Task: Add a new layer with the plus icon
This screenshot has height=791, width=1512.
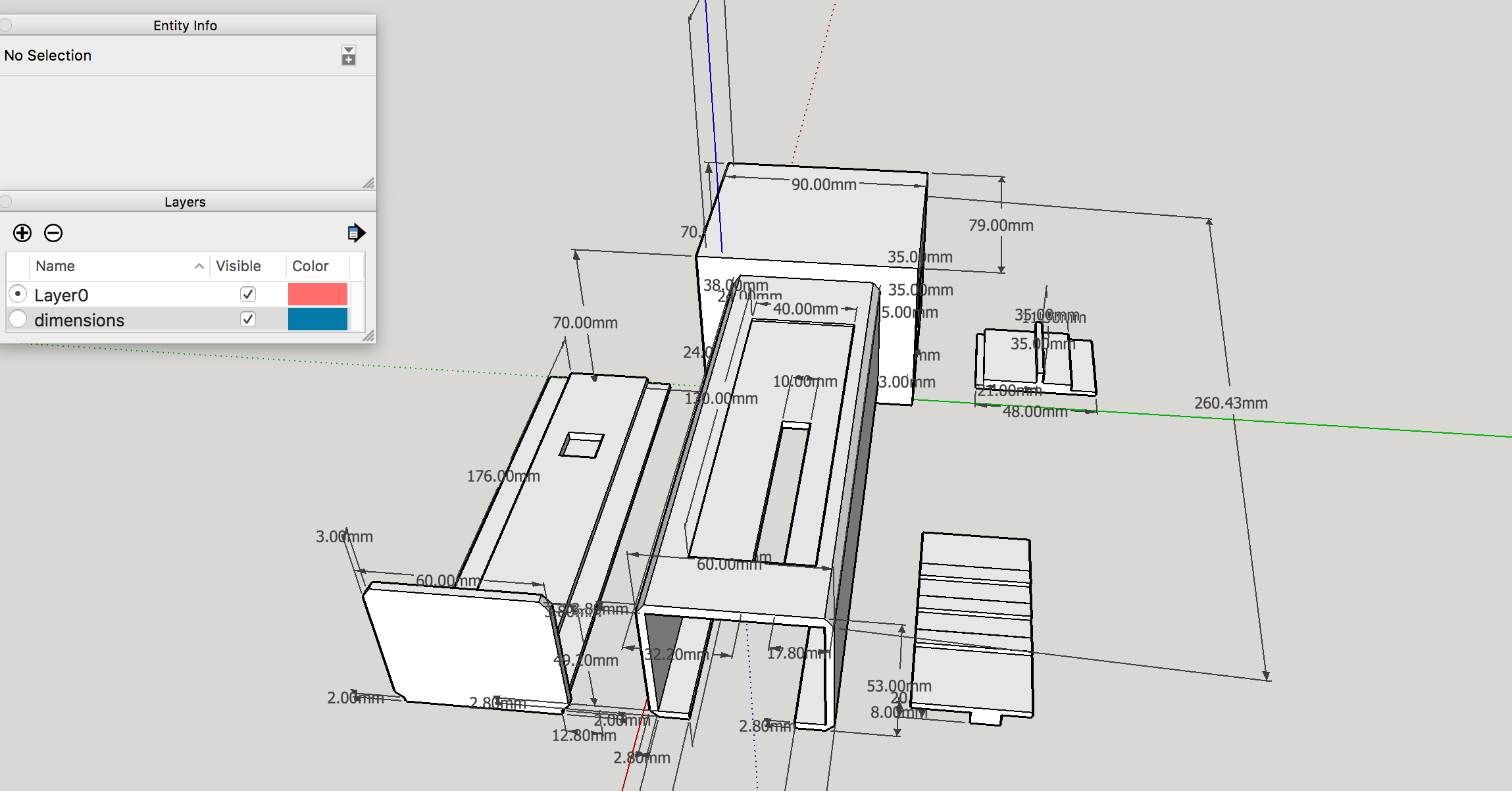Action: pyautogui.click(x=22, y=234)
